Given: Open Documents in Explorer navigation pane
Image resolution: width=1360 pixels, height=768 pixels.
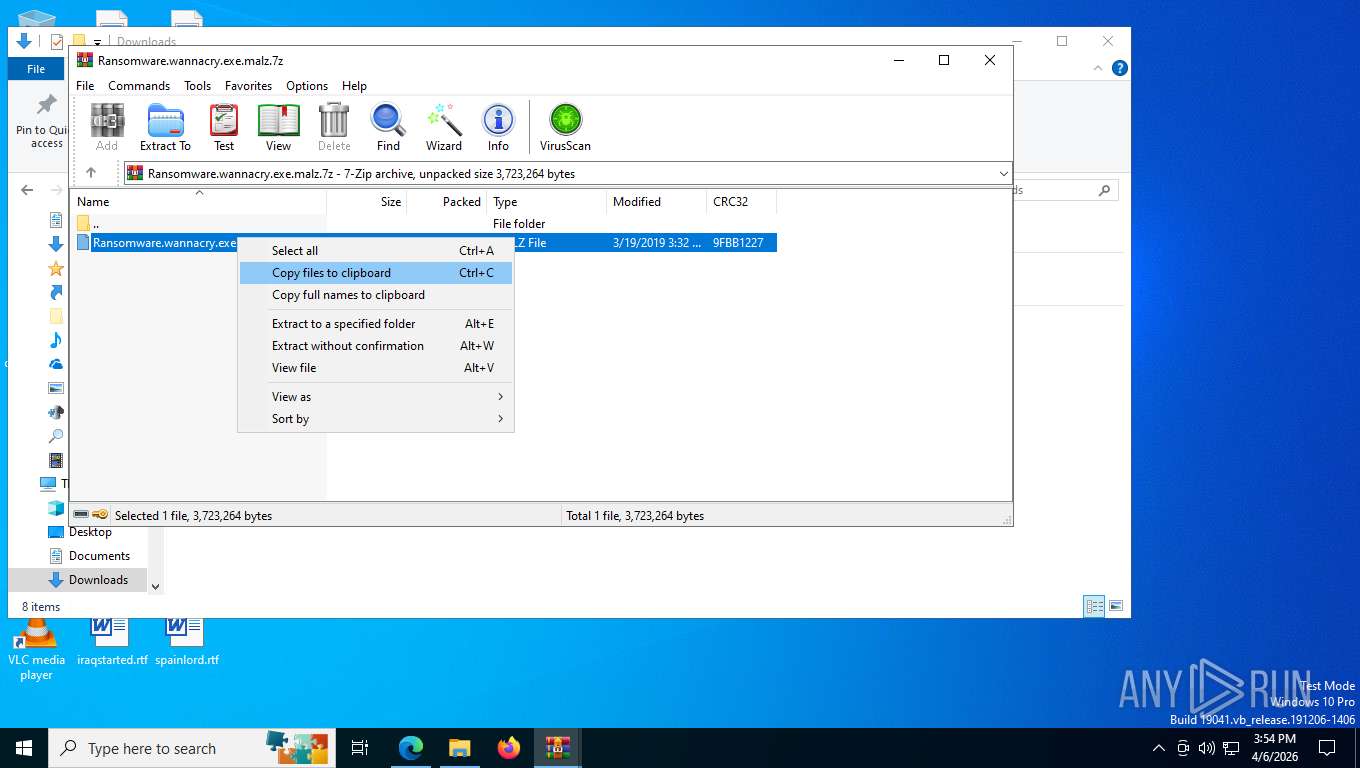Looking at the screenshot, I should 90,556.
